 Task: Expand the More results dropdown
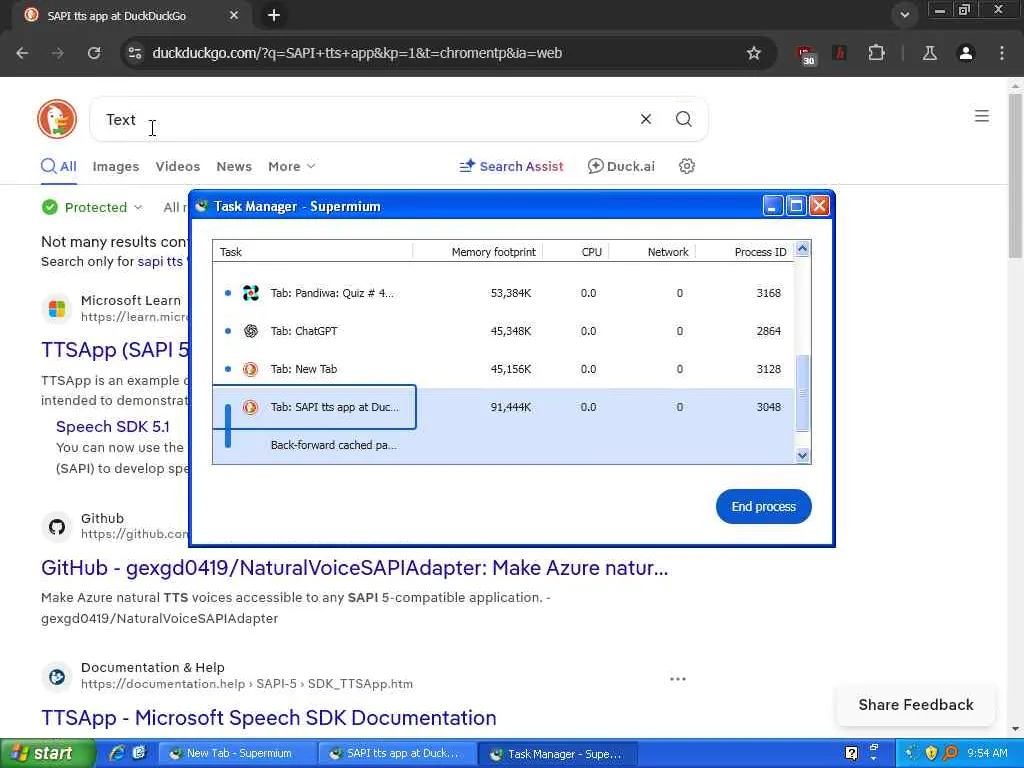(x=291, y=167)
